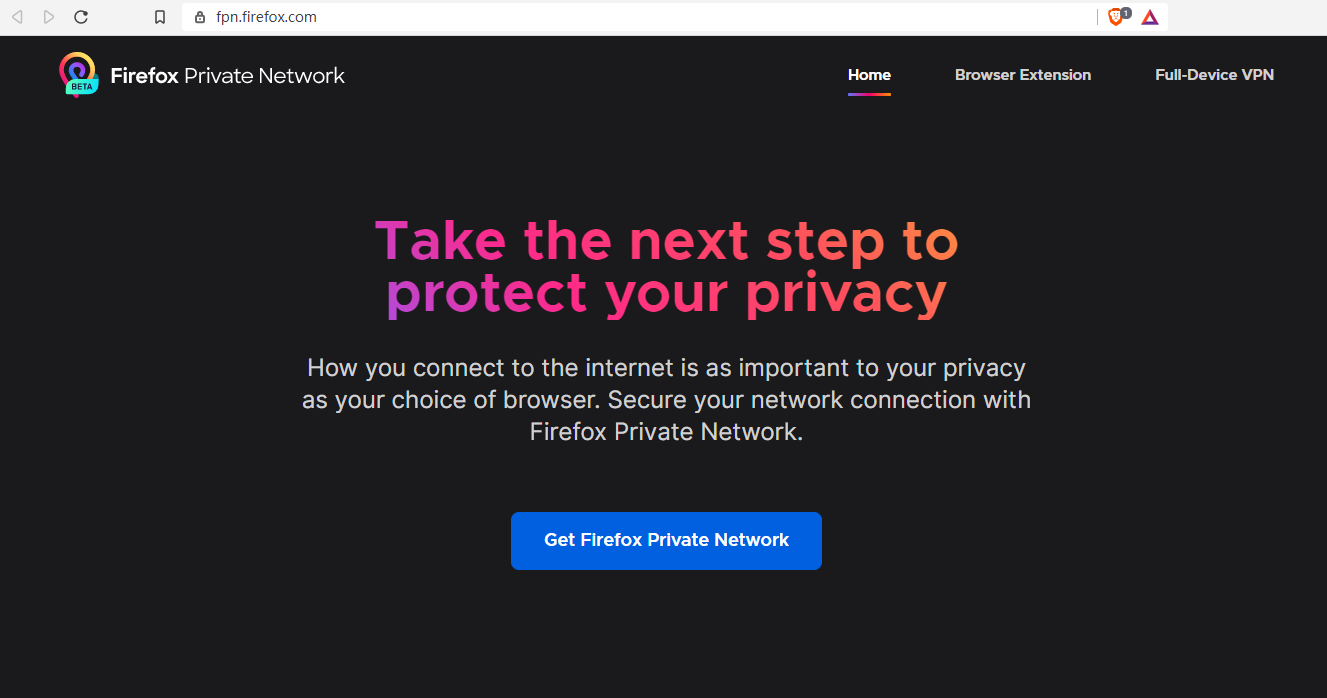
Task: Open the Brave Shields lion icon
Action: 1116,17
